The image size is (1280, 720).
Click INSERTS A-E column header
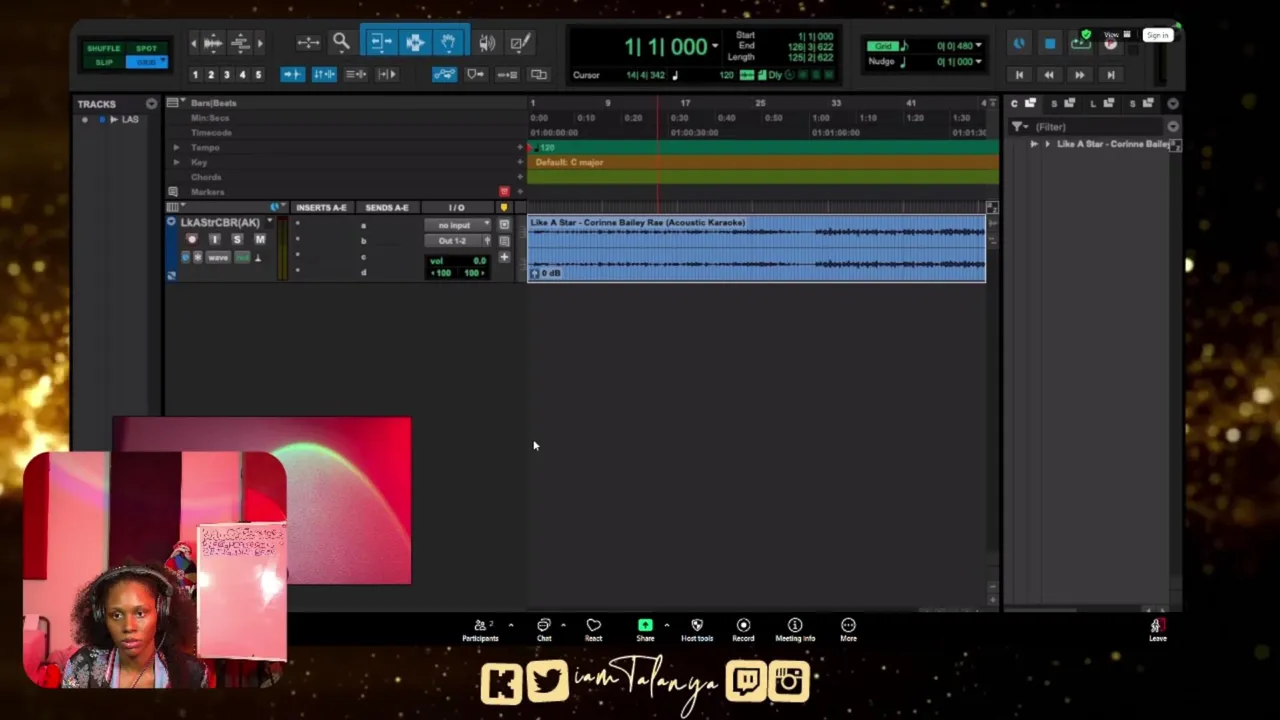(x=321, y=207)
